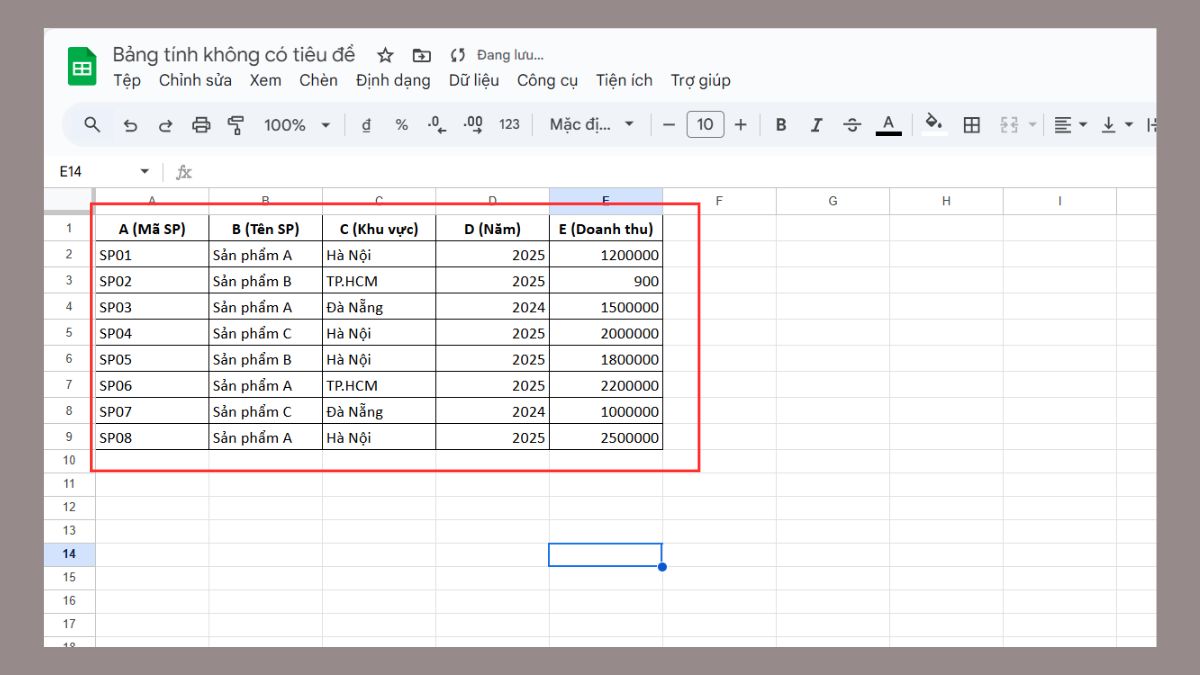This screenshot has width=1200, height=675.
Task: Select the paint format roller tool
Action: 236,125
